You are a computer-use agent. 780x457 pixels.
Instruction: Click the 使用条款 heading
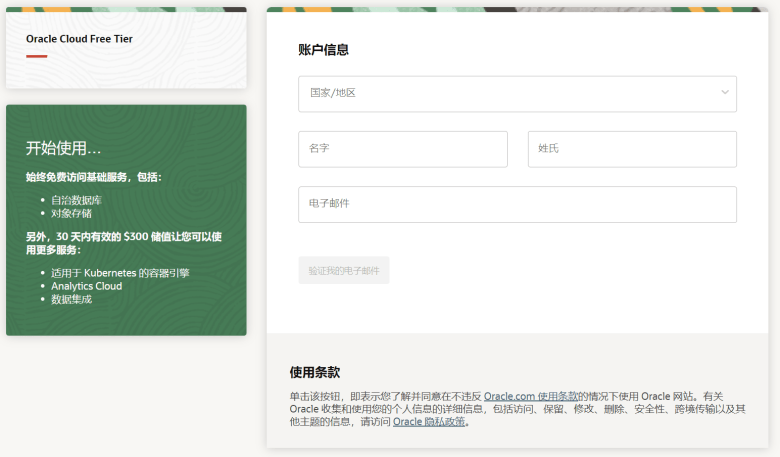(315, 372)
